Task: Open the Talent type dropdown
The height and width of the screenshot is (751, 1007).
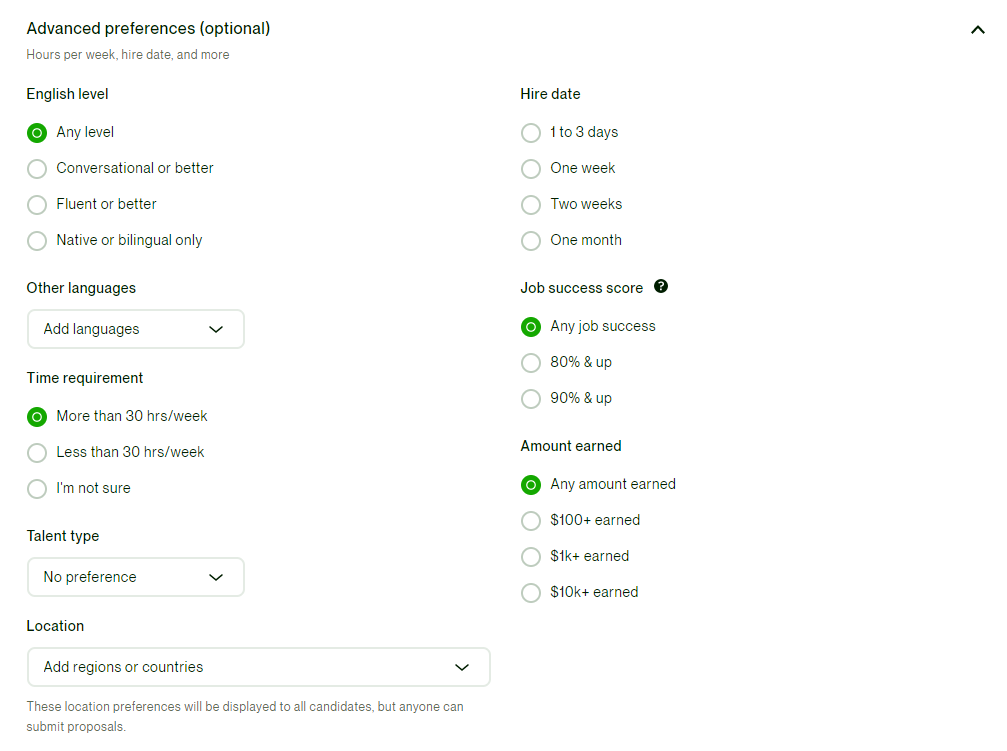Action: pyautogui.click(x=135, y=577)
